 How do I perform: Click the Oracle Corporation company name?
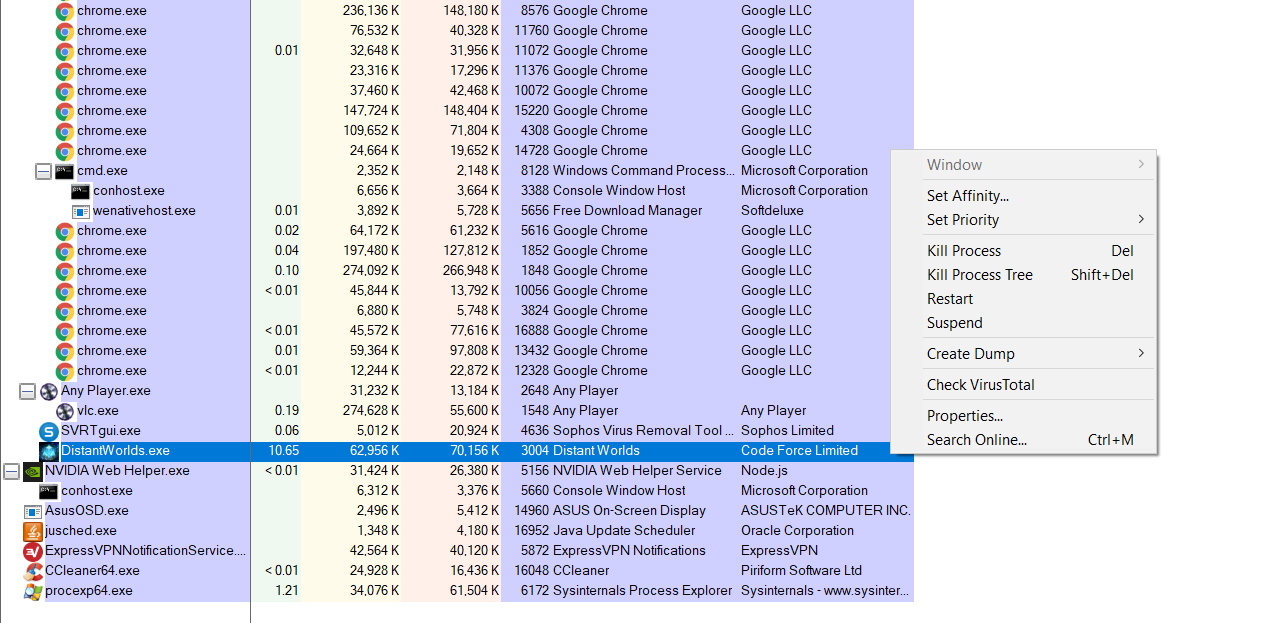coord(797,531)
